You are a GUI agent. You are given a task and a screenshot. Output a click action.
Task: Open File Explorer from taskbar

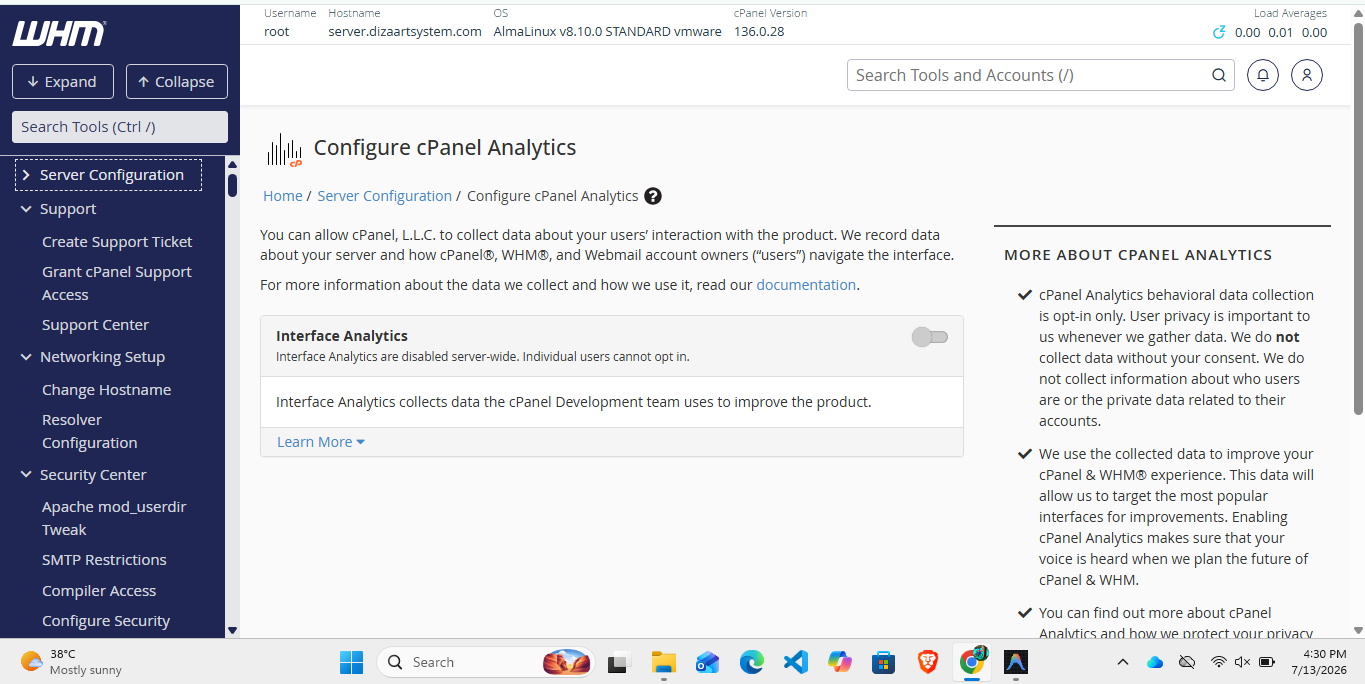664,662
